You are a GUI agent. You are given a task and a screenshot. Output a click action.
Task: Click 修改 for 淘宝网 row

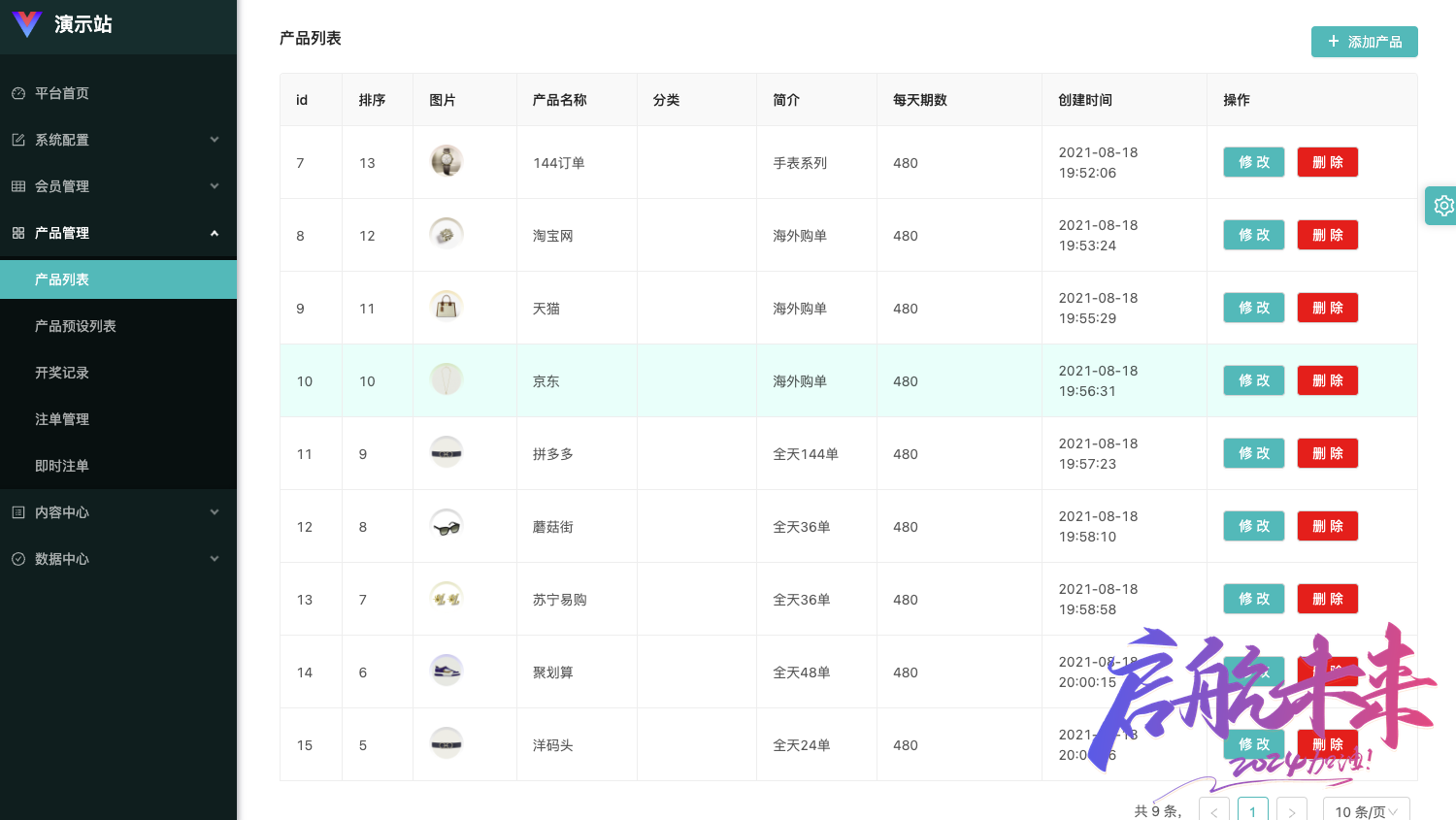click(x=1254, y=235)
